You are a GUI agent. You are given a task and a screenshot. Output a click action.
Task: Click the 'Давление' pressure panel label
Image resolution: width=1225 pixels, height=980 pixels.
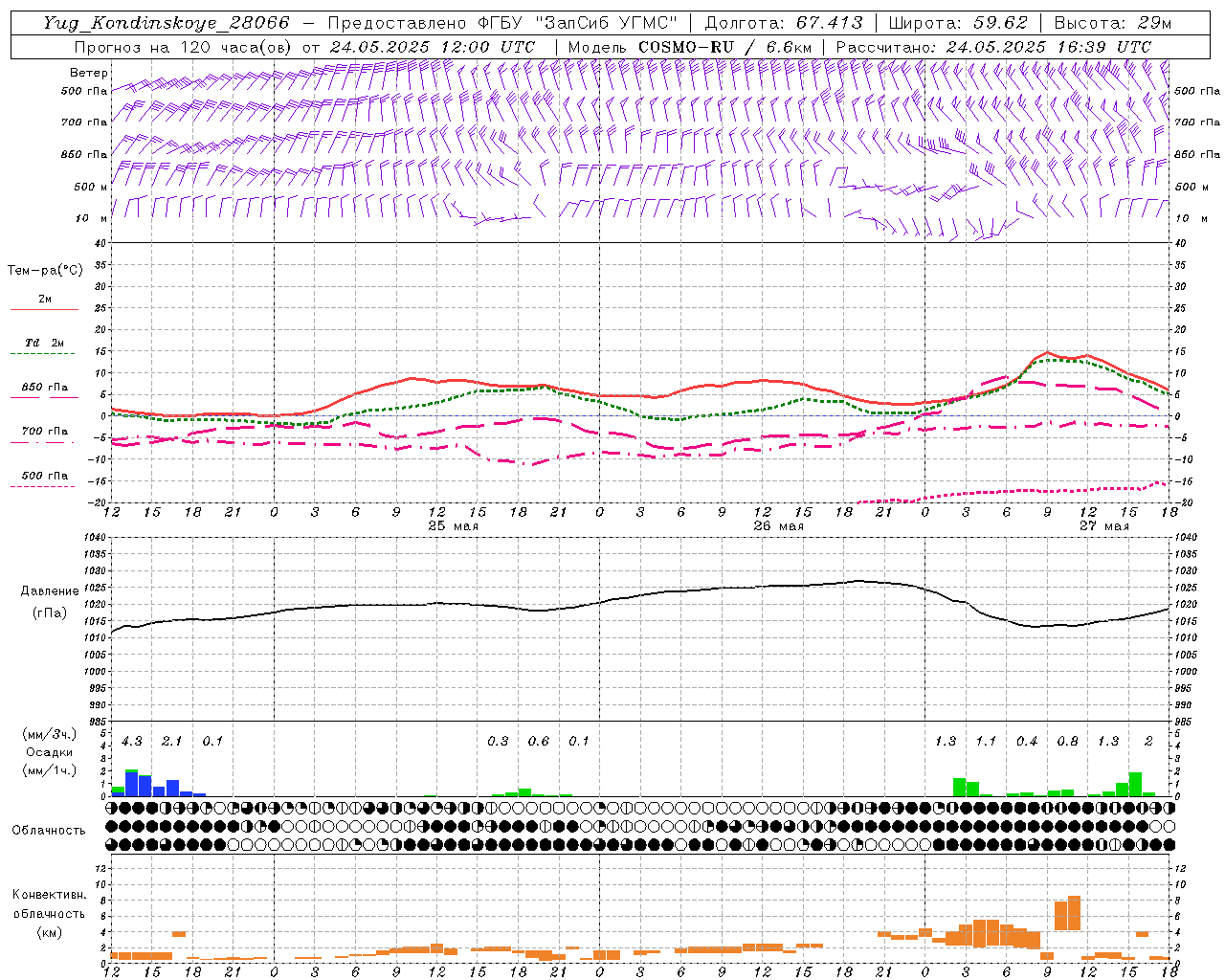pos(50,591)
